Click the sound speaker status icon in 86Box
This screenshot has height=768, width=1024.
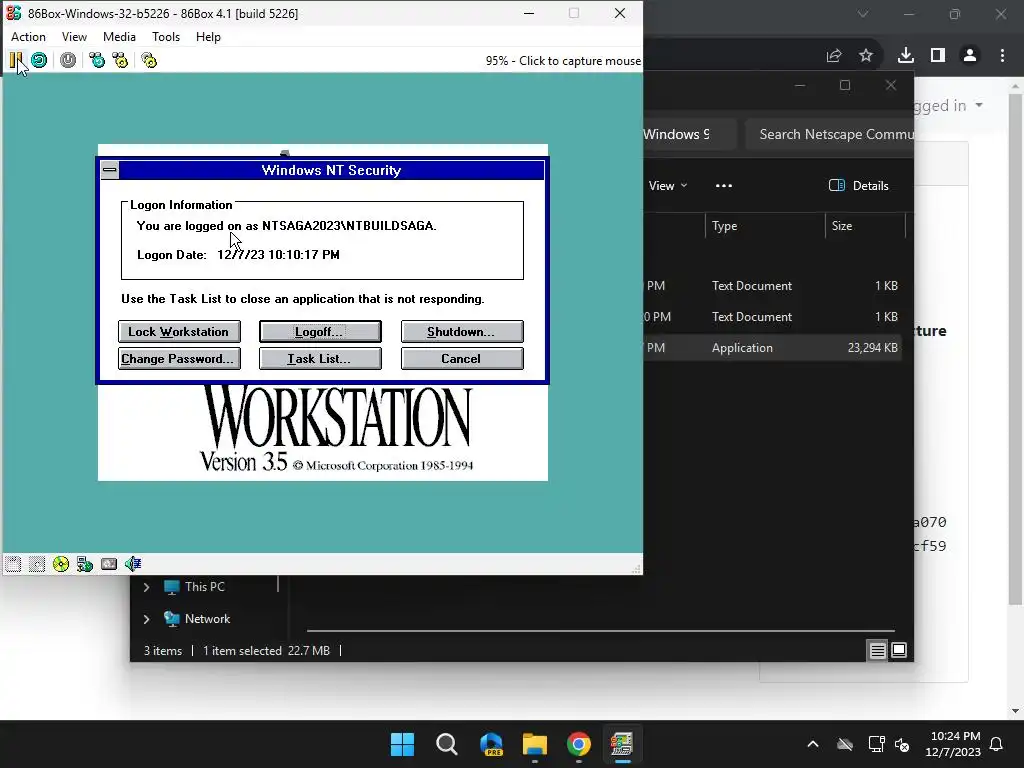pyautogui.click(x=133, y=564)
